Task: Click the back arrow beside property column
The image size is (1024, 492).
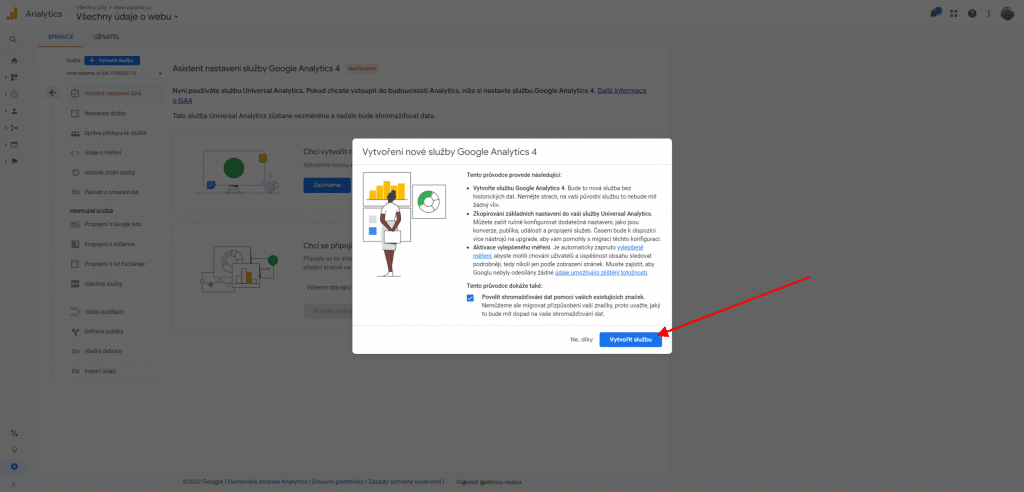Action: tap(54, 93)
